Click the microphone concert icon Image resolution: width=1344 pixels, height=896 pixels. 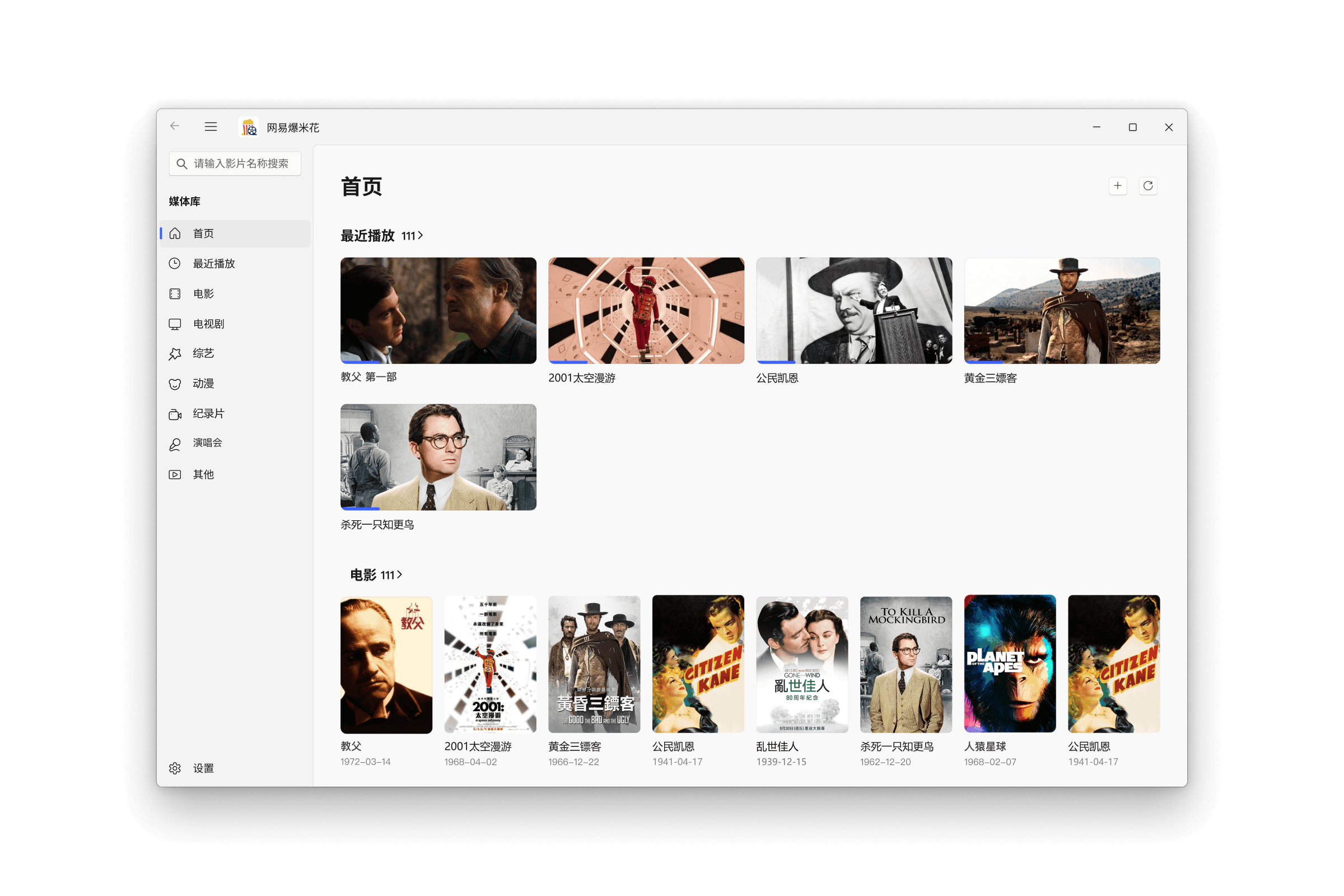click(x=175, y=444)
